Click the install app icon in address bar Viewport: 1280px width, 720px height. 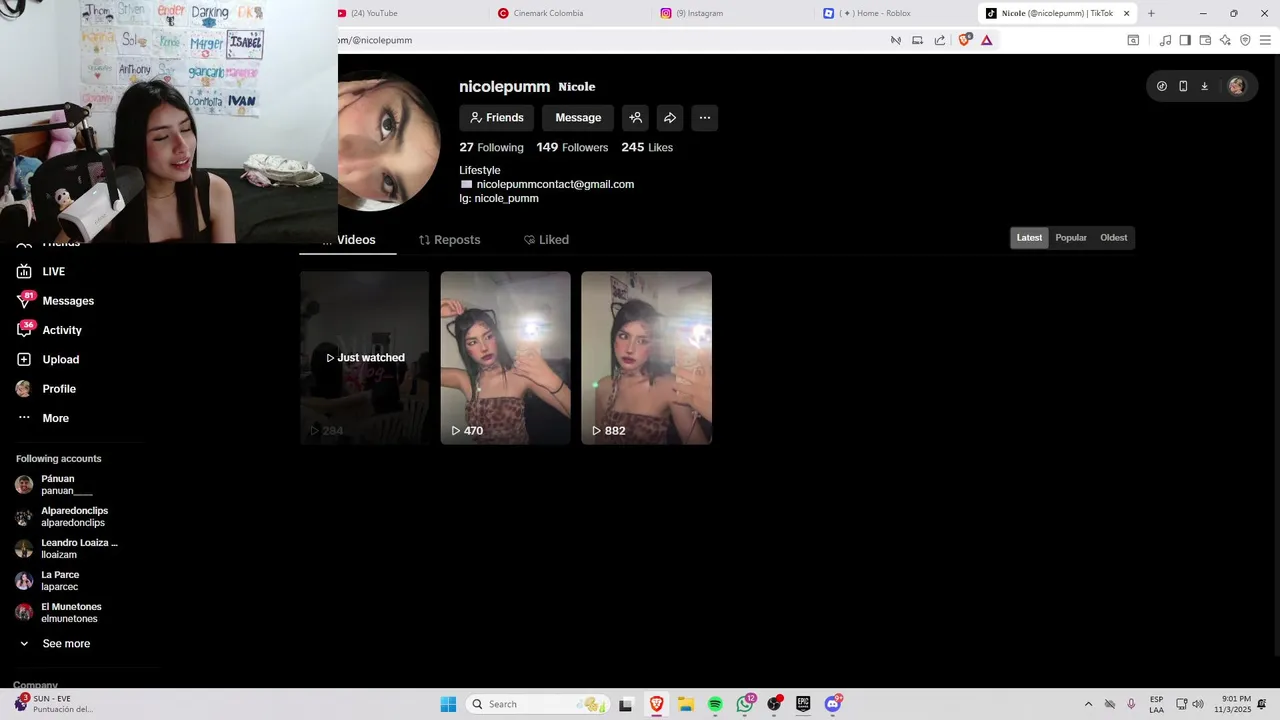click(917, 40)
